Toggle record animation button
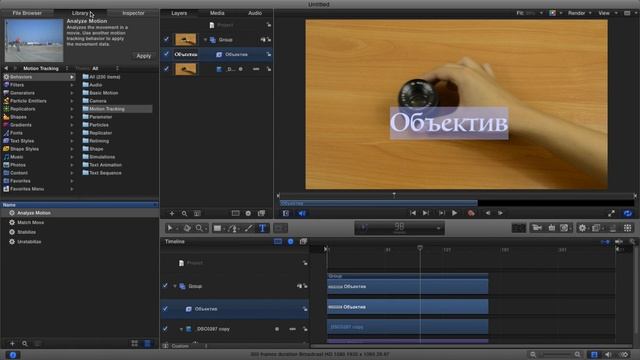The height and width of the screenshot is (360, 640). [471, 213]
